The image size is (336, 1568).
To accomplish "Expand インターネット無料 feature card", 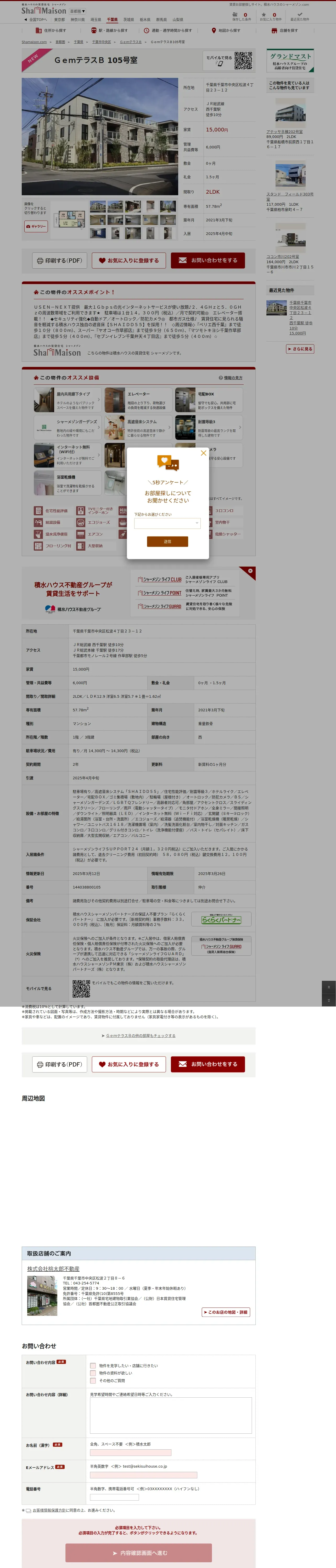I will point(68,455).
